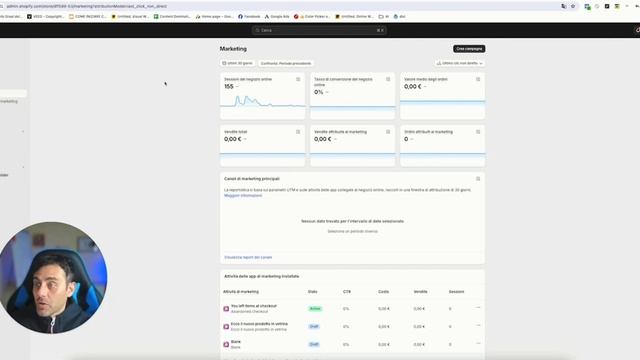Click the Sessioni column header
Image resolution: width=640 pixels, height=360 pixels.
point(456,292)
